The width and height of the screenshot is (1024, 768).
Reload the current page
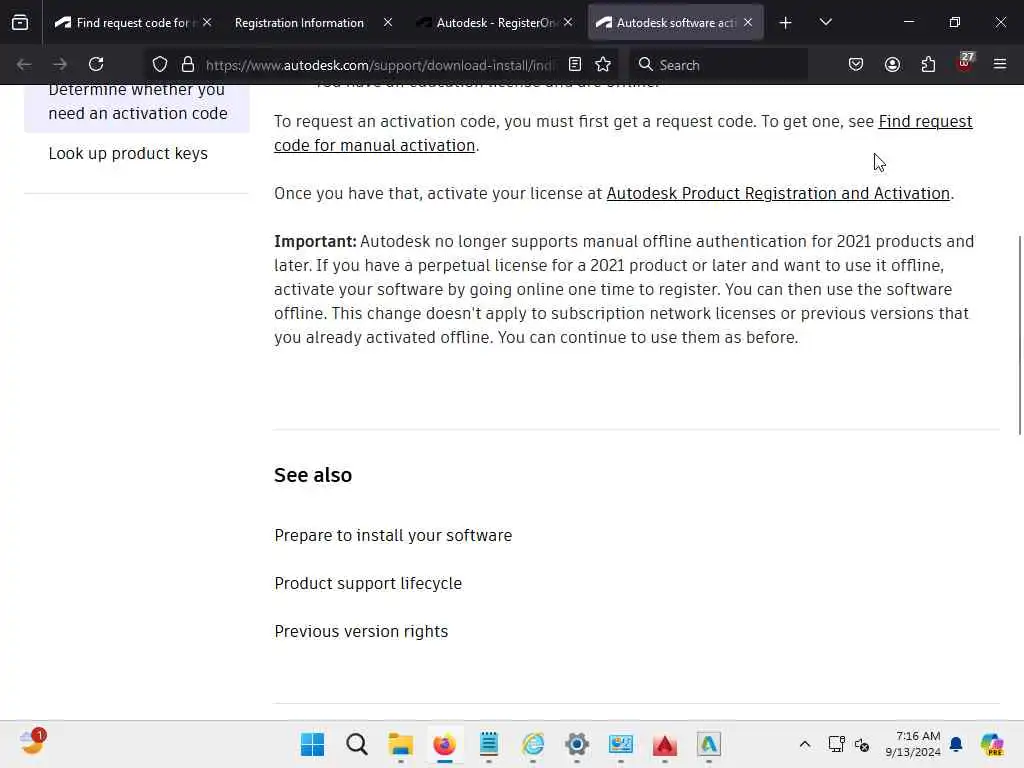tap(96, 64)
